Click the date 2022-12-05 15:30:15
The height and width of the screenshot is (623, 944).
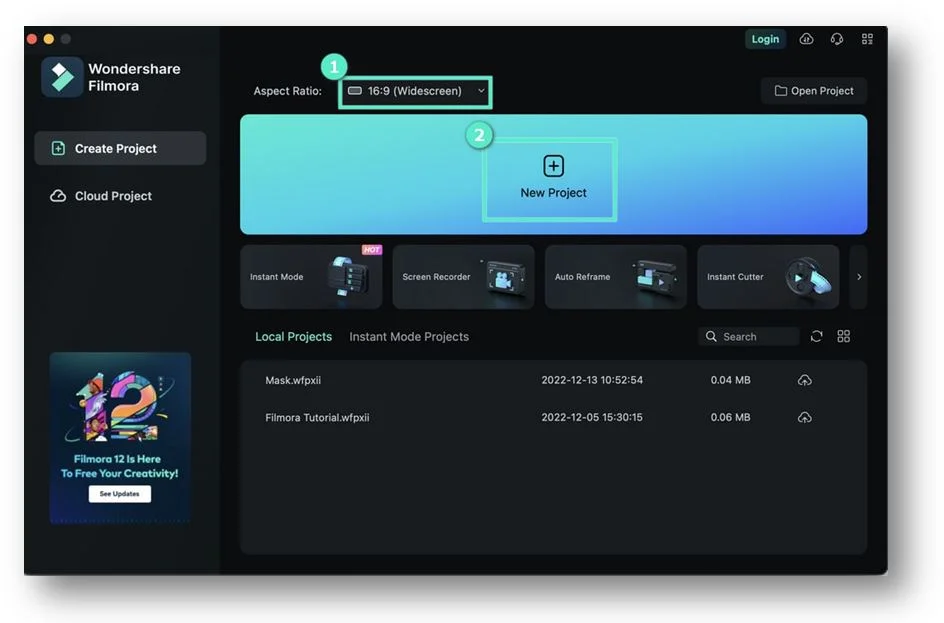point(592,418)
